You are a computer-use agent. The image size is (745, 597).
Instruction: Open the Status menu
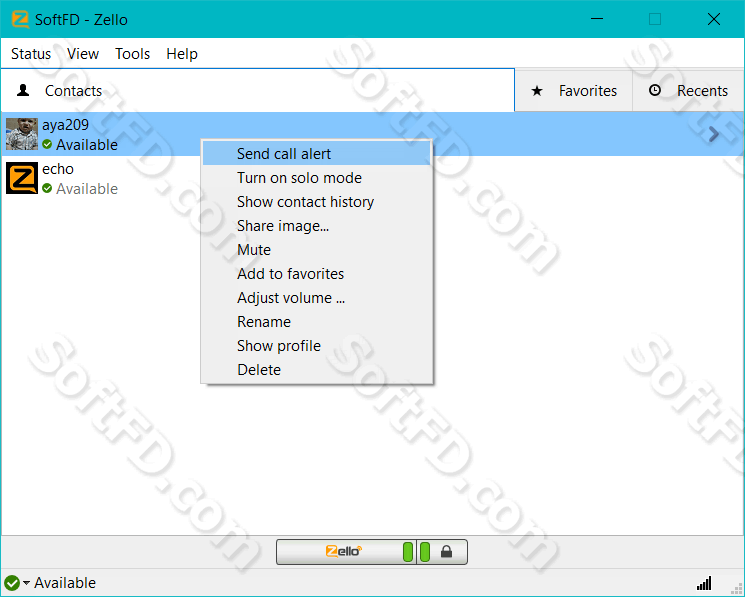[x=31, y=54]
